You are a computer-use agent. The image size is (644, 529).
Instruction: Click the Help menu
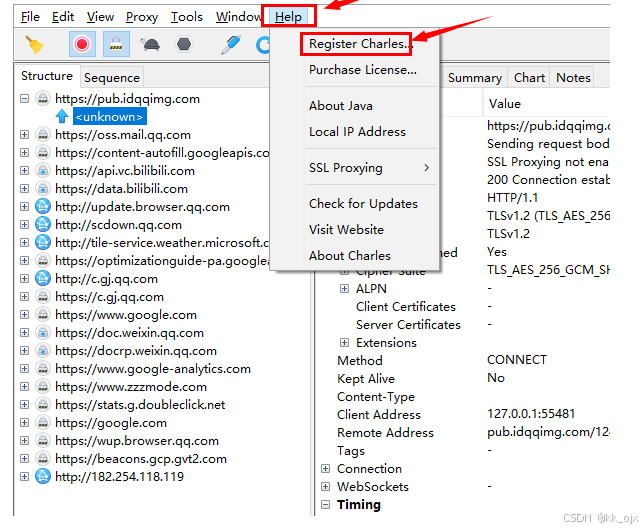point(288,17)
